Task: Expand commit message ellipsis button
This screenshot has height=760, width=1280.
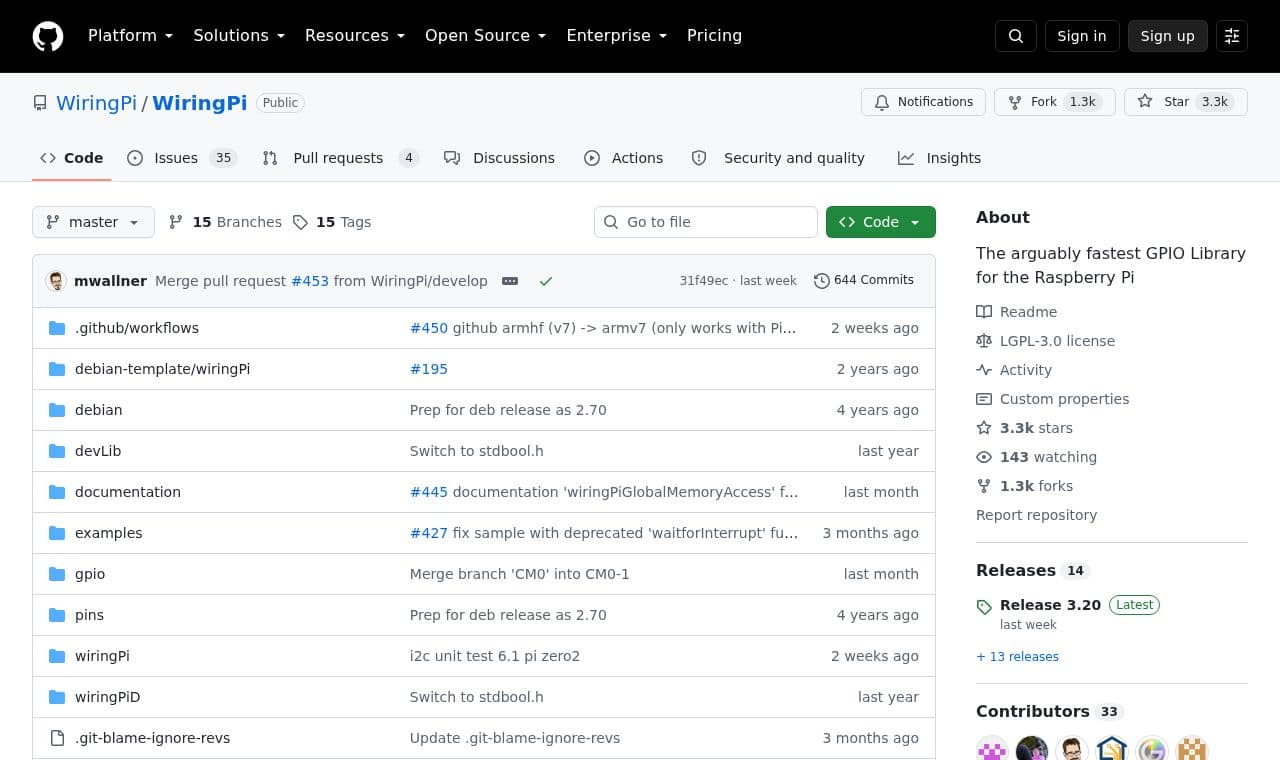Action: [x=510, y=281]
